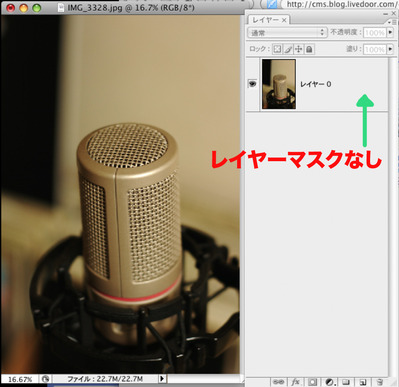
Task: Delete layer with trash icon
Action: 379,382
